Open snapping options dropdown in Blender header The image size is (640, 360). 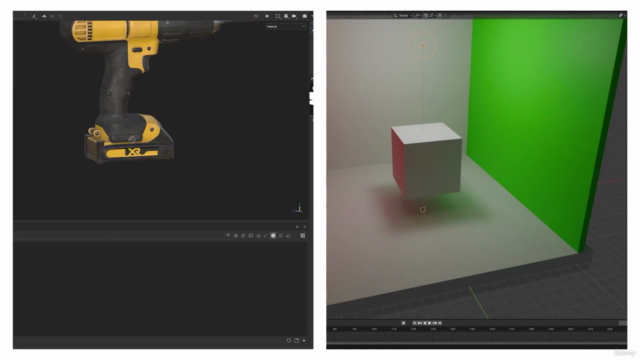click(432, 16)
